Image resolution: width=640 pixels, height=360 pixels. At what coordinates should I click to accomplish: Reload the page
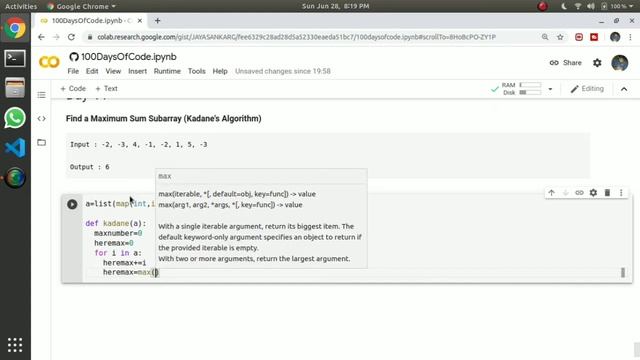pos(71,37)
